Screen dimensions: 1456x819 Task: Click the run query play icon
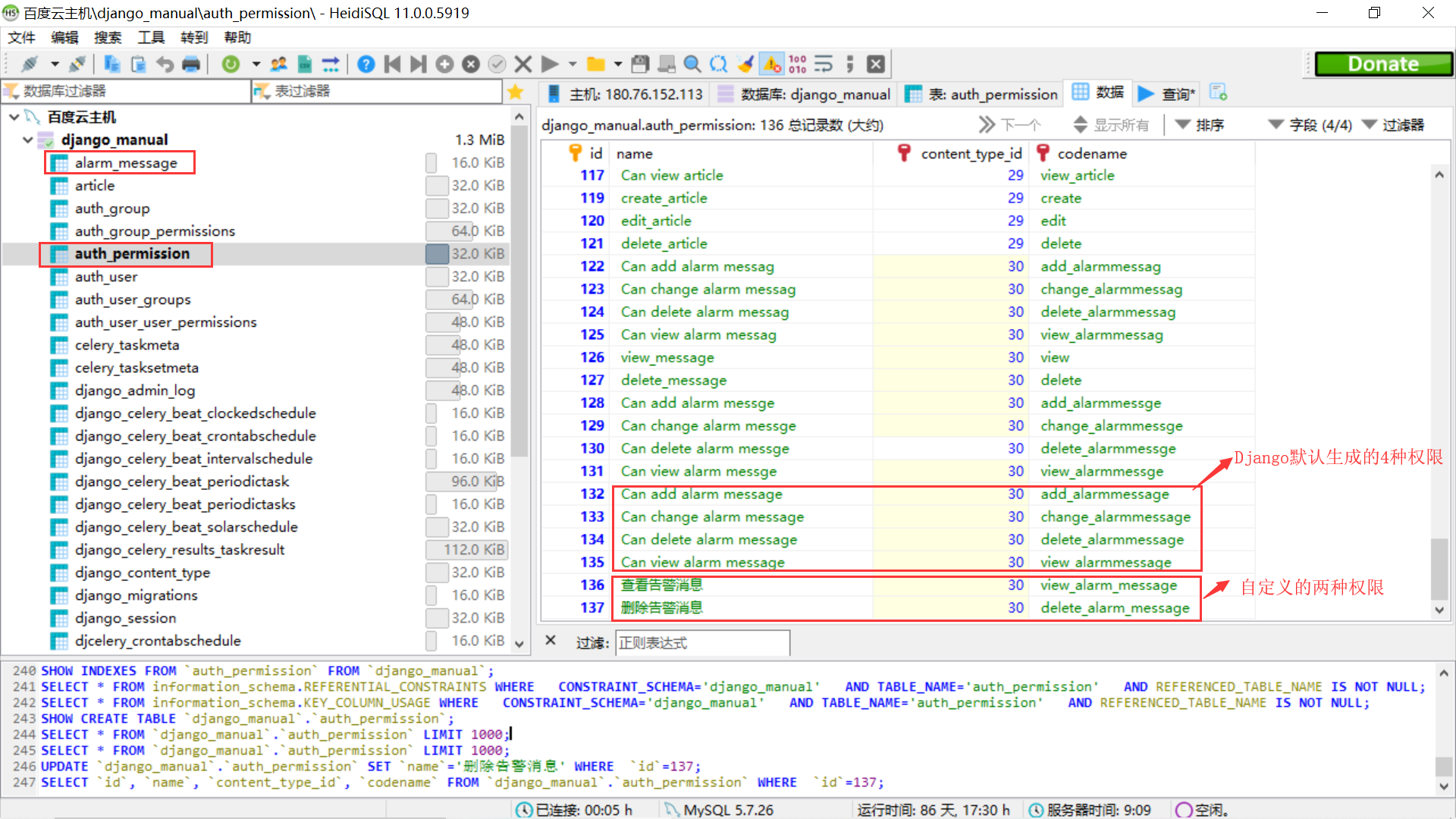(551, 64)
